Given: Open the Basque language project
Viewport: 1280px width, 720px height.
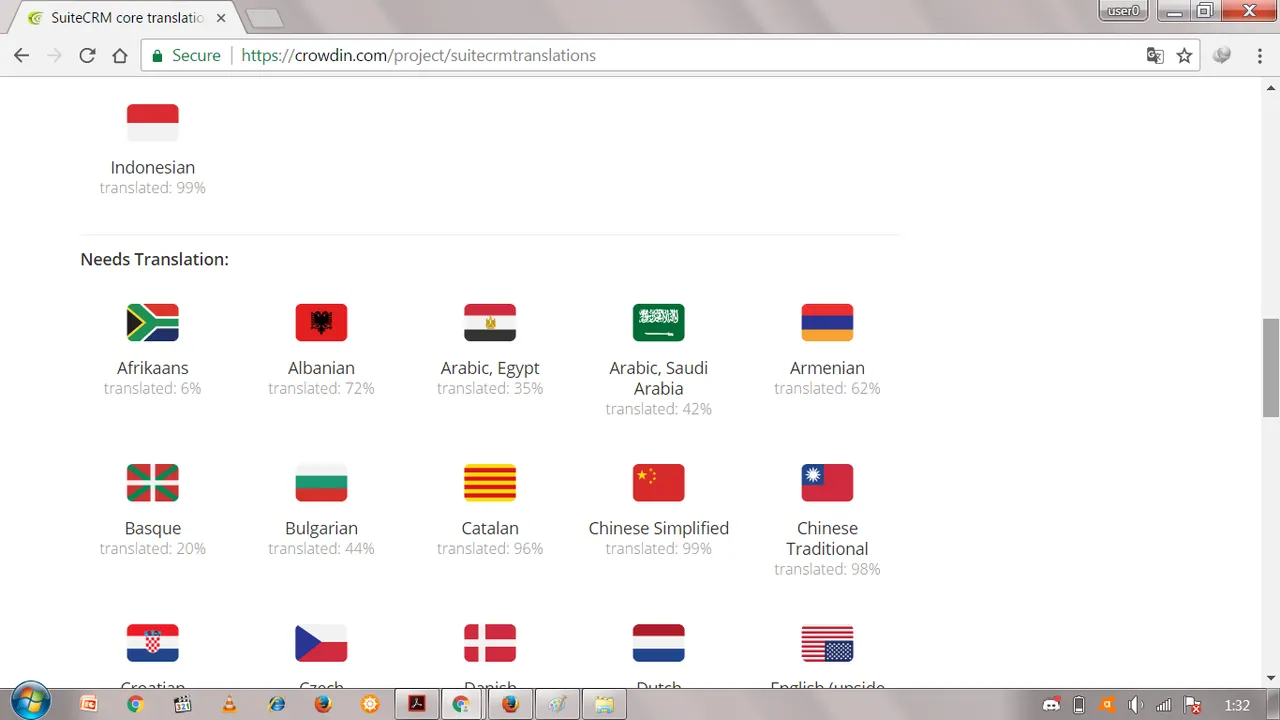Looking at the screenshot, I should click(x=153, y=528).
